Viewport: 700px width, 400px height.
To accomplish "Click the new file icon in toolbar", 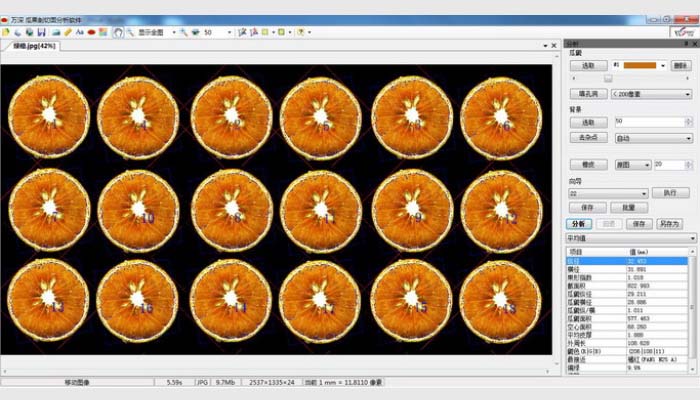I will tap(7, 32).
